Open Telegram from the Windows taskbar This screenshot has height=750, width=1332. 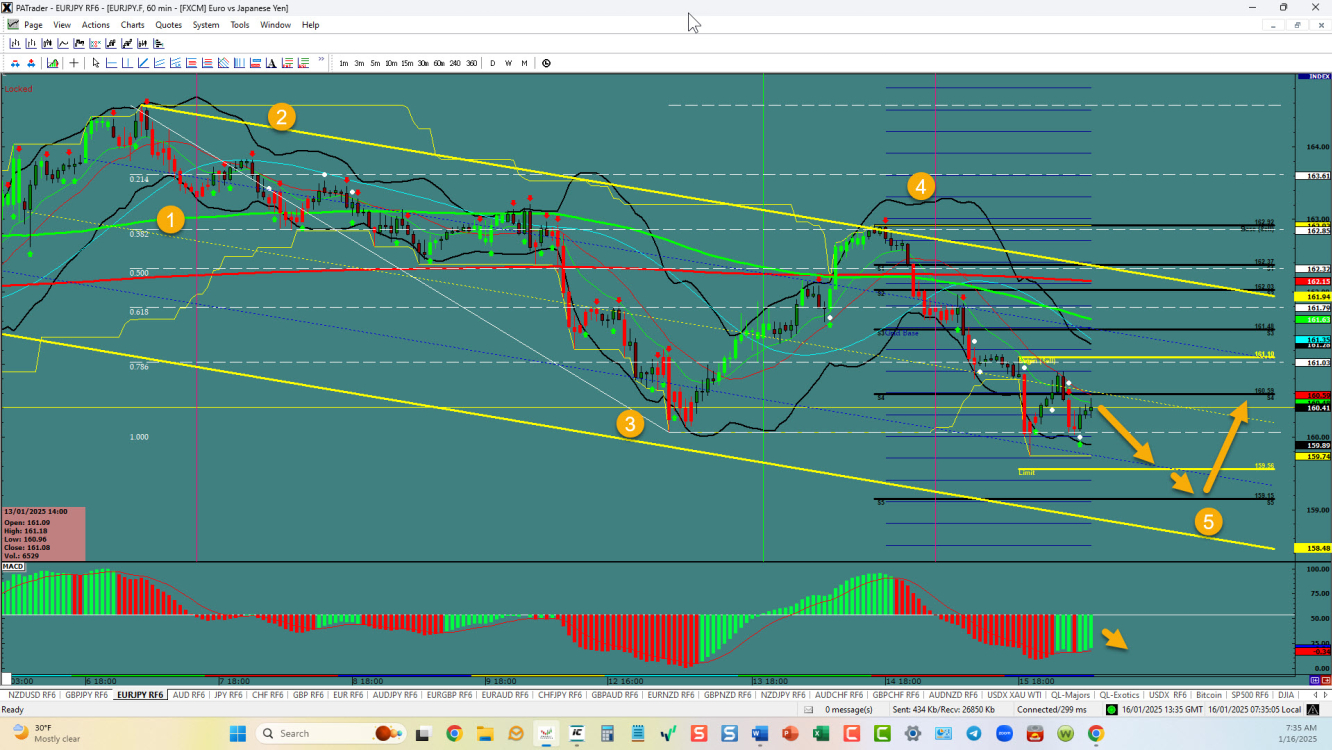[973, 734]
